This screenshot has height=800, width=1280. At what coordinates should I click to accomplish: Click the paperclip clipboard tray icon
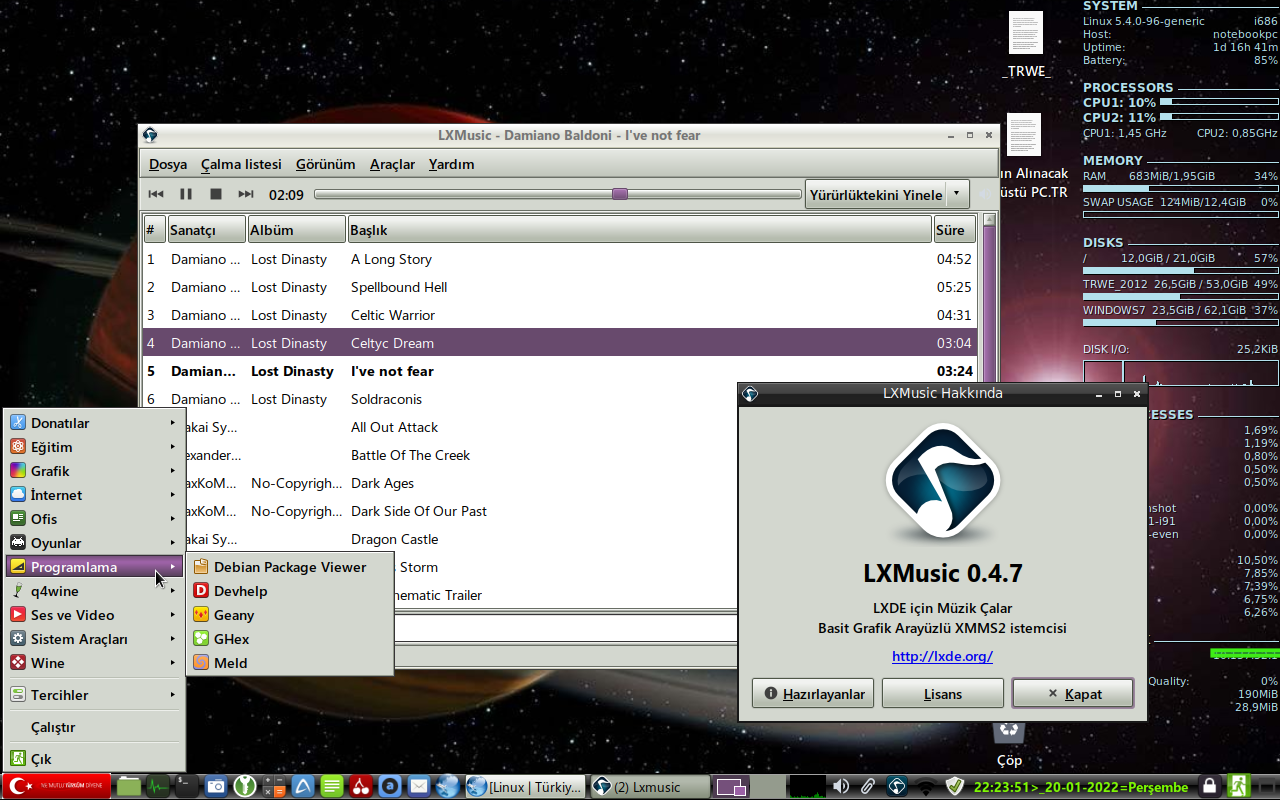point(868,786)
